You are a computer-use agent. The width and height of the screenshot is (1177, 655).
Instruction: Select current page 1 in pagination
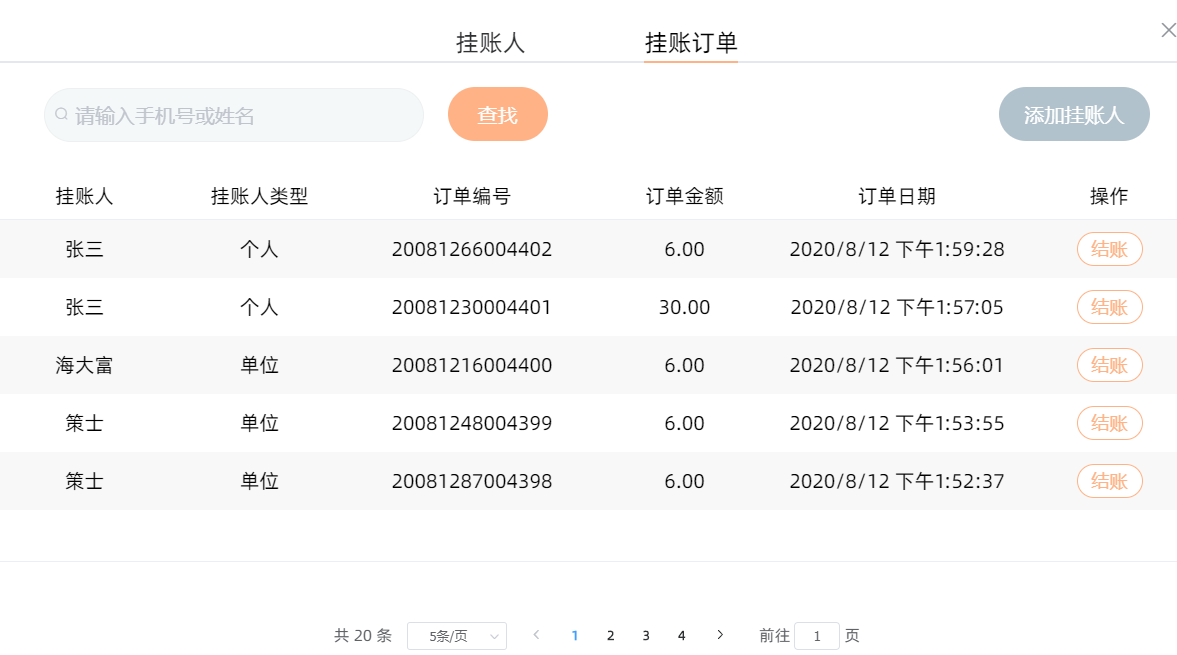click(x=575, y=635)
